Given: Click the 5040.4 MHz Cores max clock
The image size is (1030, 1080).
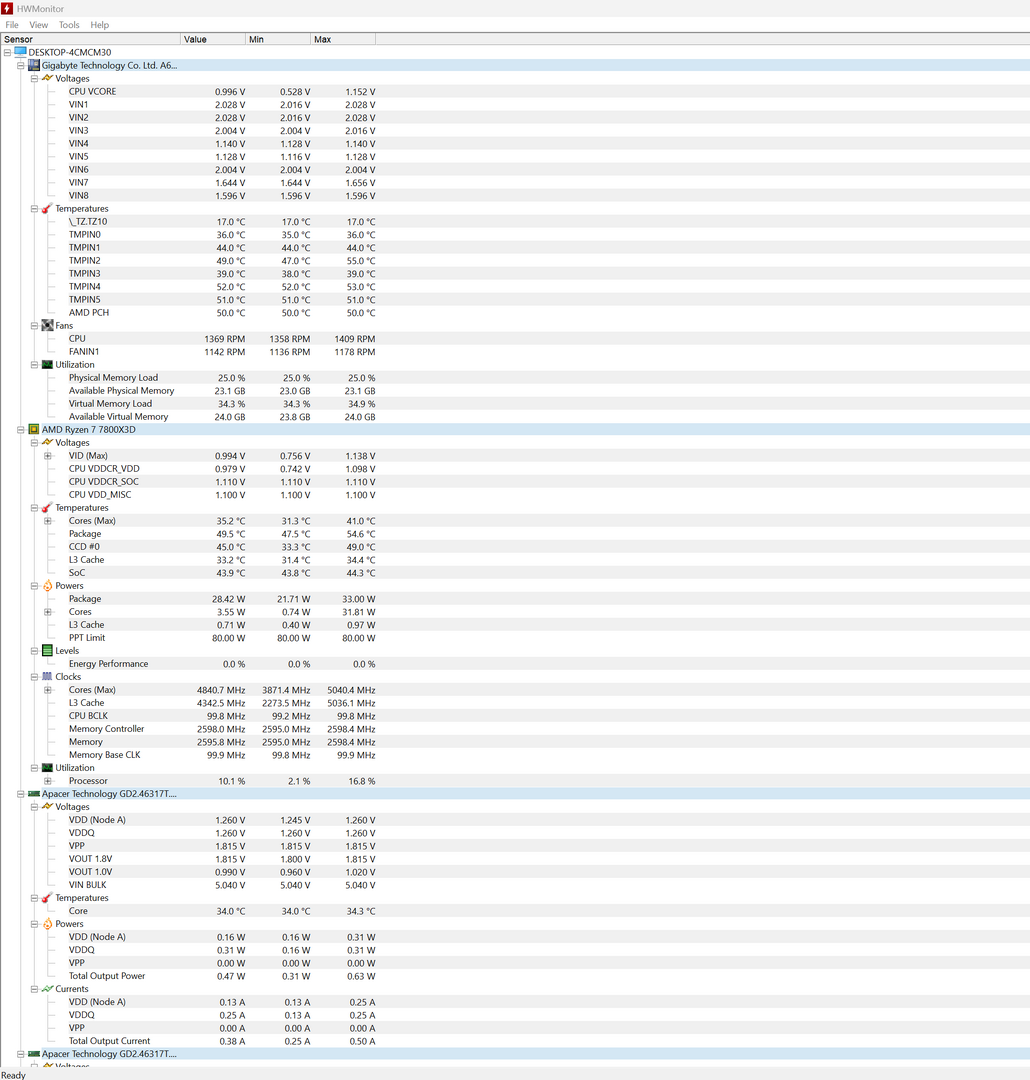Looking at the screenshot, I should pyautogui.click(x=351, y=690).
